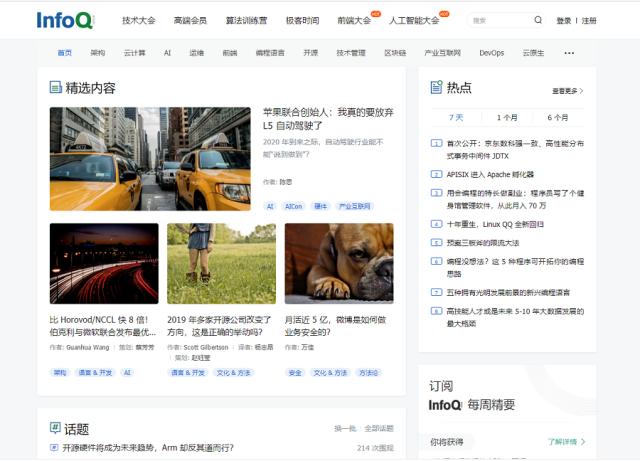Open topic 开源硬件将成为未来趋势 Arm

[x=148, y=448]
